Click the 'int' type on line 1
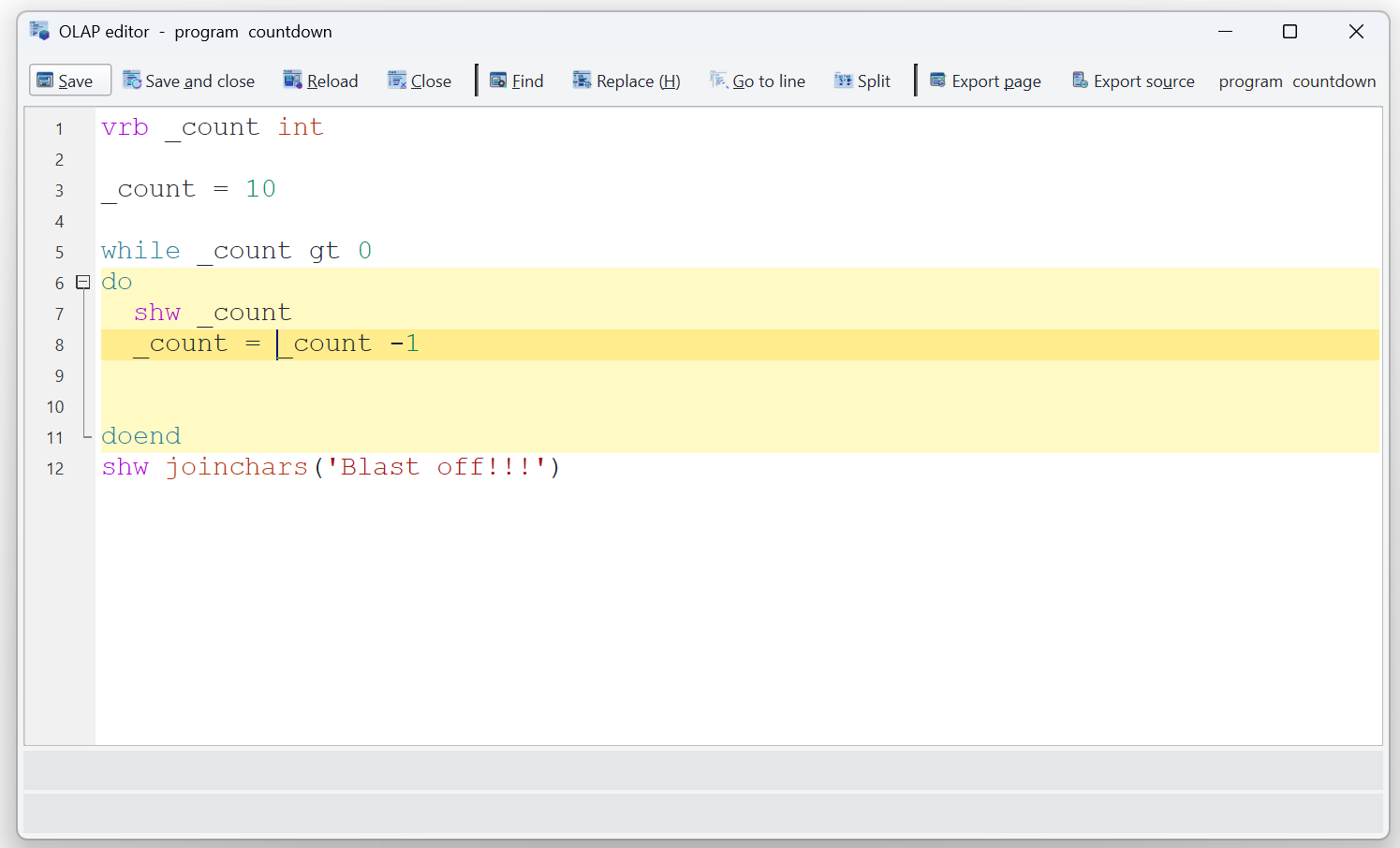 pyautogui.click(x=300, y=126)
